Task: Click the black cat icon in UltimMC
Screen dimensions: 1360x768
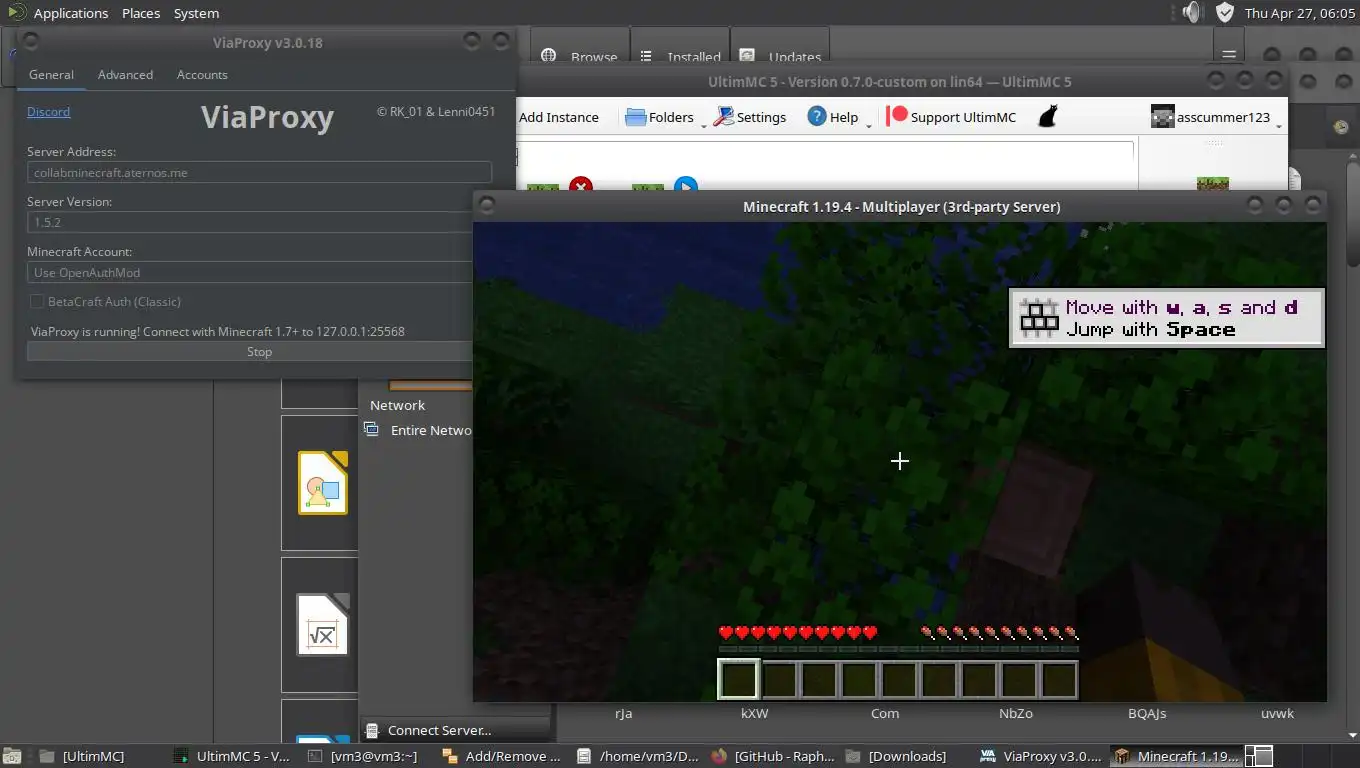Action: (1047, 116)
